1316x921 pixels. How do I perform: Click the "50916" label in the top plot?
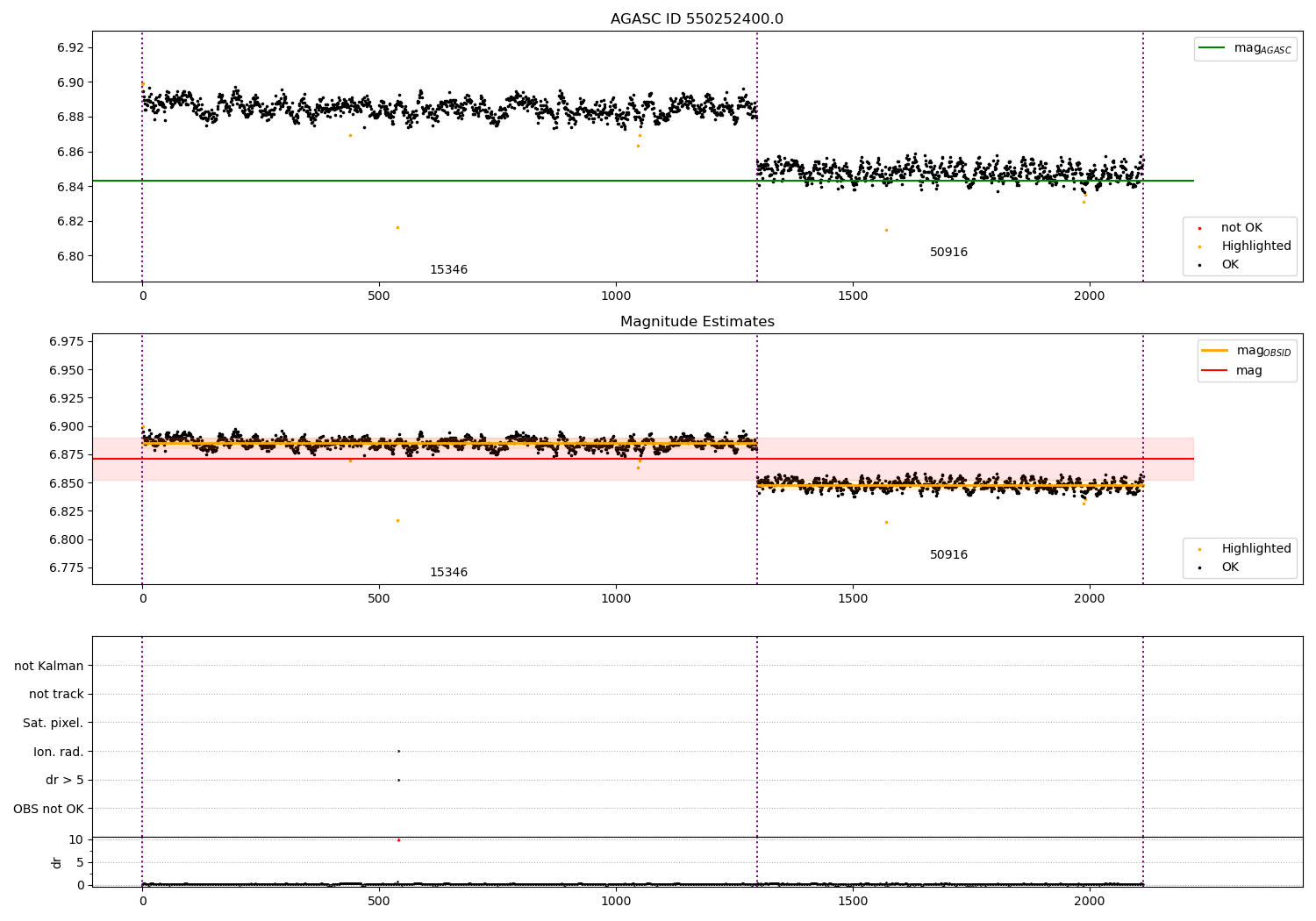(948, 253)
